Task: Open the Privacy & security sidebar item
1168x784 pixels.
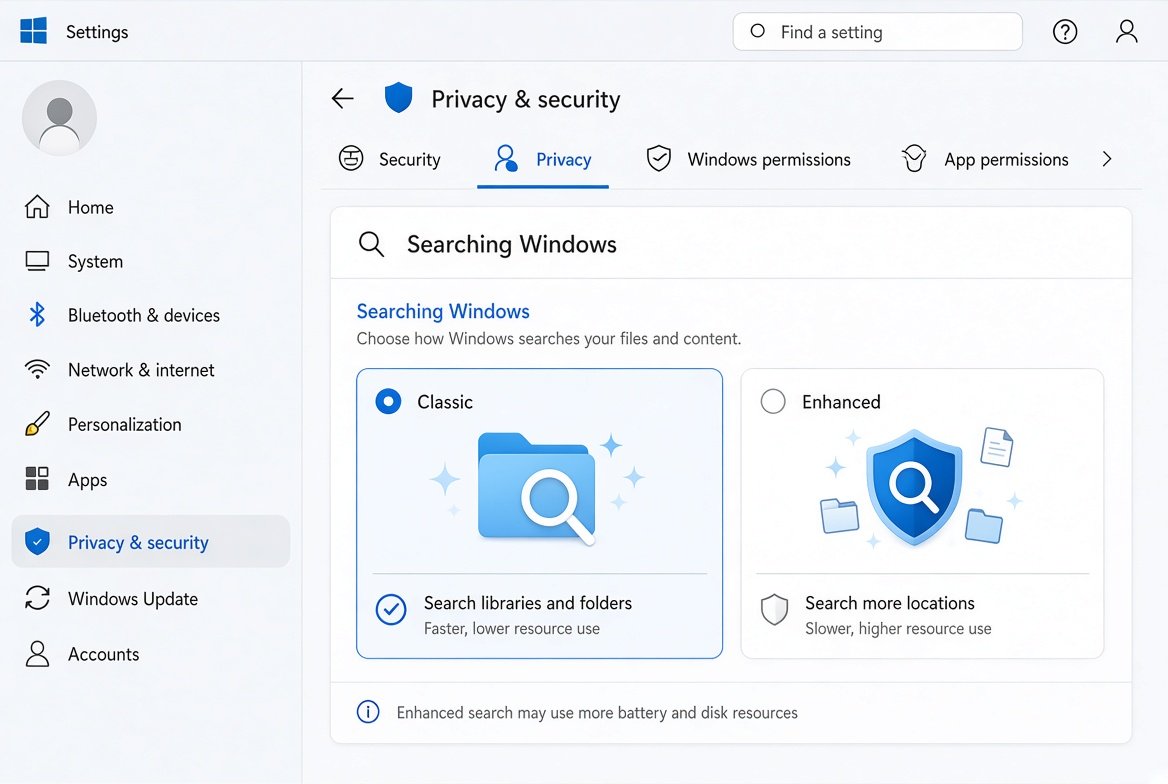Action: click(x=150, y=542)
